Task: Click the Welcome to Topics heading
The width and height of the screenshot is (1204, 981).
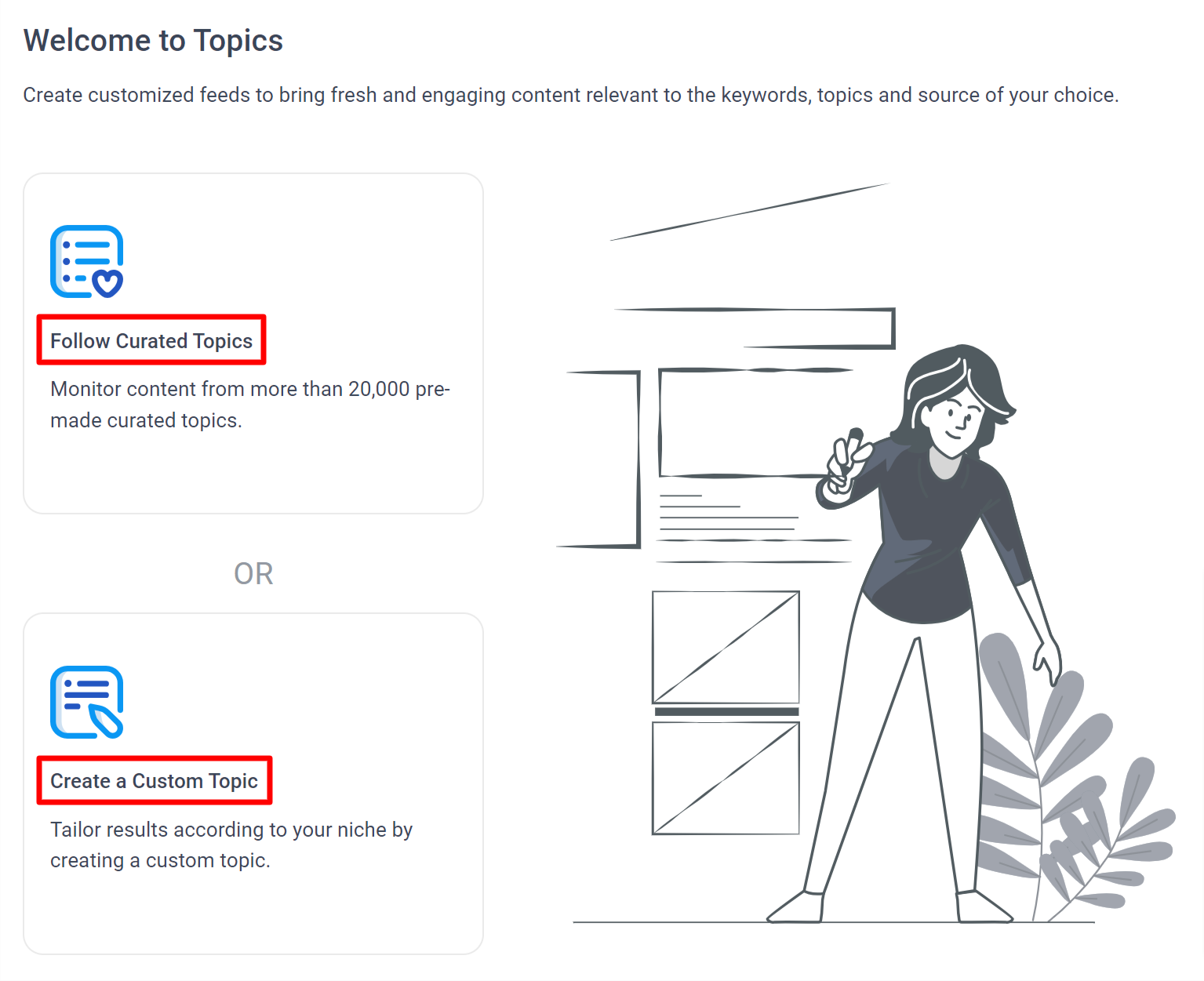Action: (x=153, y=41)
